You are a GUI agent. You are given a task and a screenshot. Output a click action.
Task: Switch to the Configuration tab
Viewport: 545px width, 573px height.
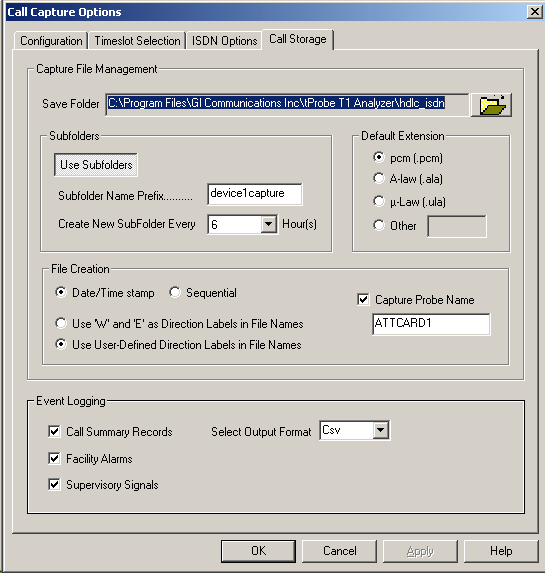(51, 41)
